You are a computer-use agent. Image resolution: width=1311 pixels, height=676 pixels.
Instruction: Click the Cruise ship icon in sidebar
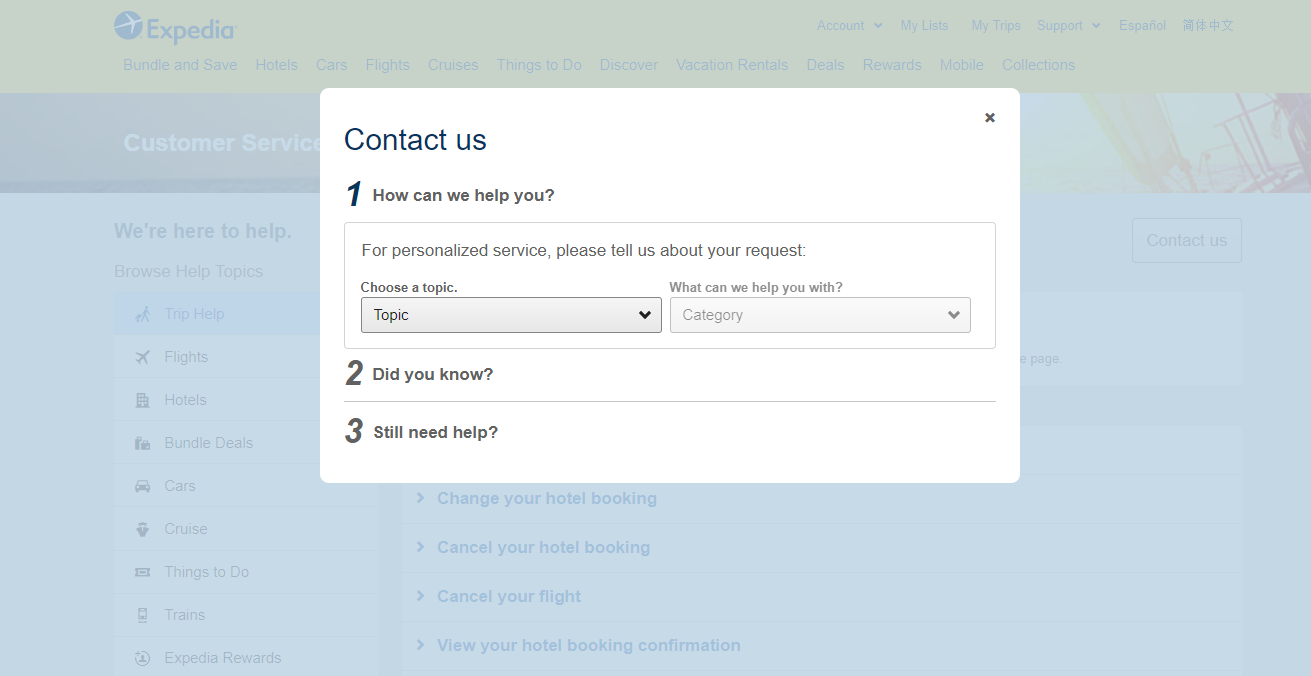(x=143, y=529)
